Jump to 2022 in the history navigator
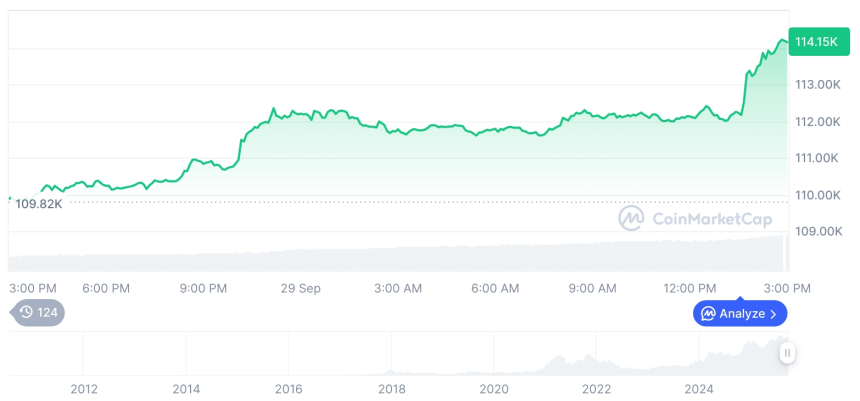The height and width of the screenshot is (401, 860). [x=596, y=388]
